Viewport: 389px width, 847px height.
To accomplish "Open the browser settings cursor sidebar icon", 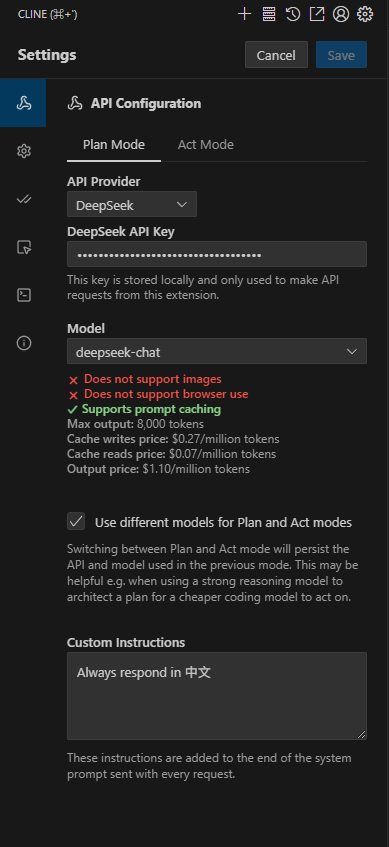I will 24,247.
